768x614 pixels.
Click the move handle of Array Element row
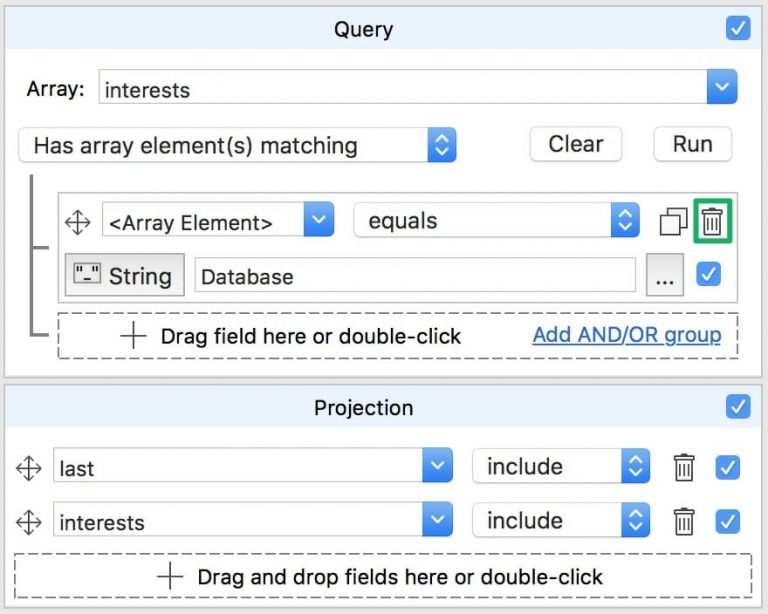(x=77, y=222)
